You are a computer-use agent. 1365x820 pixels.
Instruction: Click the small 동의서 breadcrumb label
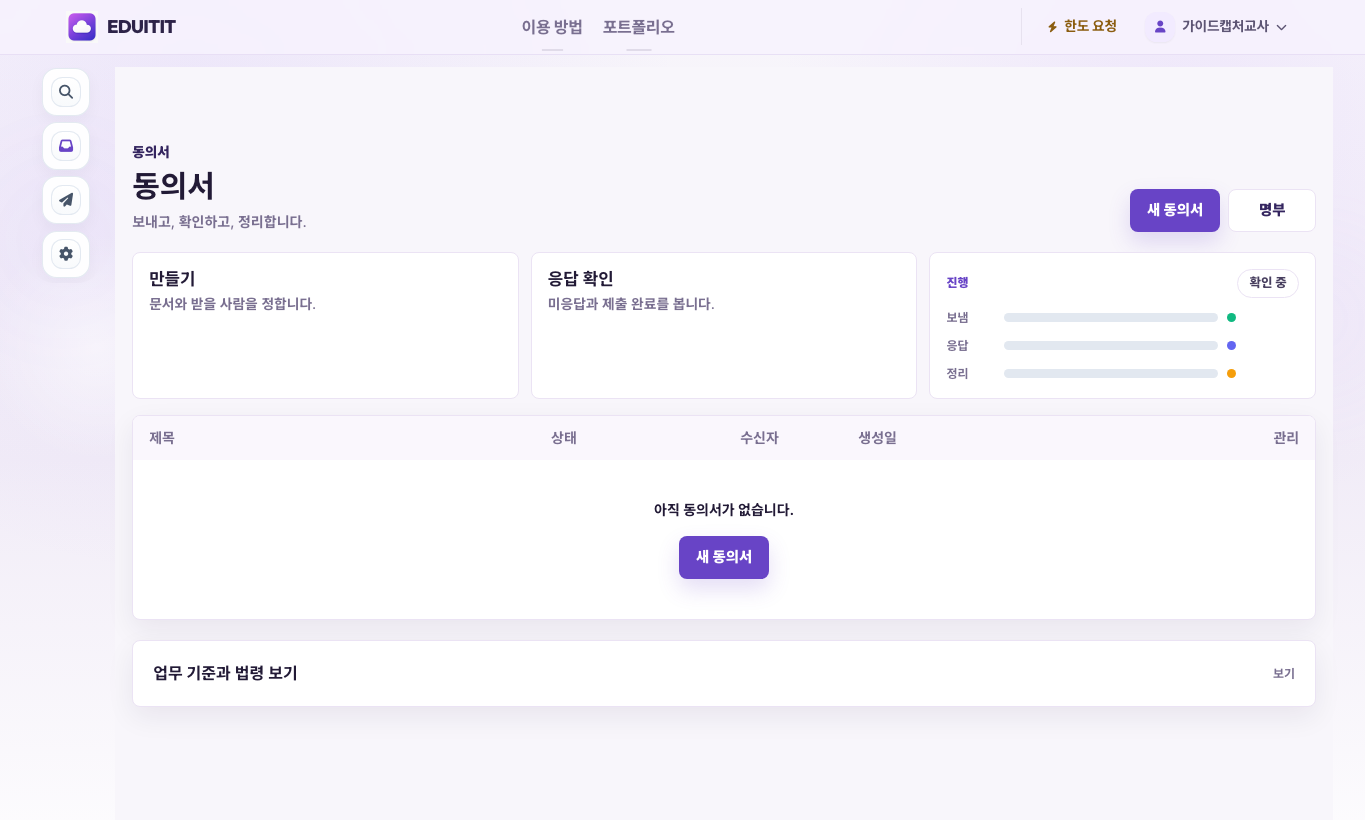coord(151,152)
